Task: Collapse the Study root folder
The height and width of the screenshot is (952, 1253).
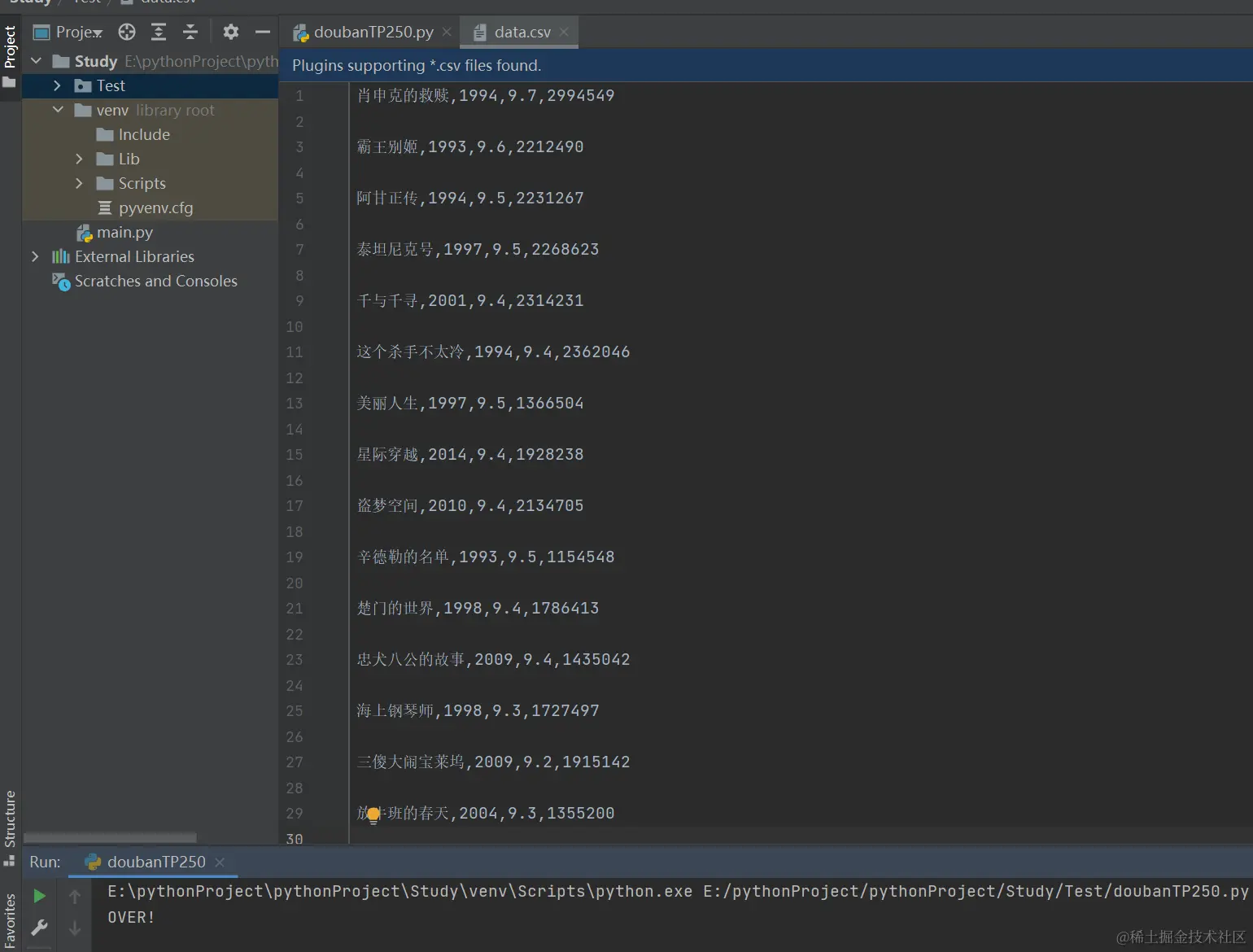Action: click(x=36, y=61)
